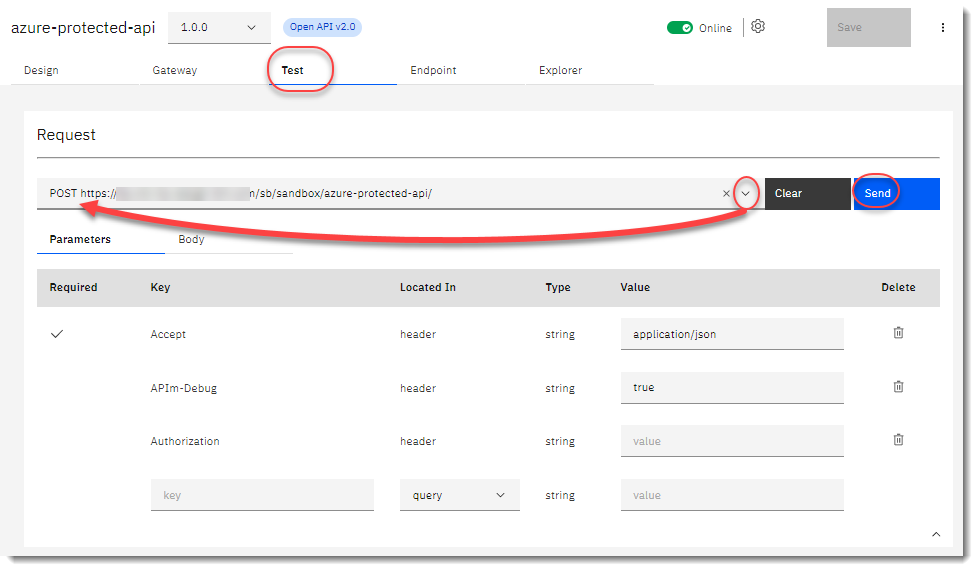The image size is (978, 571).
Task: Delete the APIm-Debug header parameter
Action: [x=898, y=387]
